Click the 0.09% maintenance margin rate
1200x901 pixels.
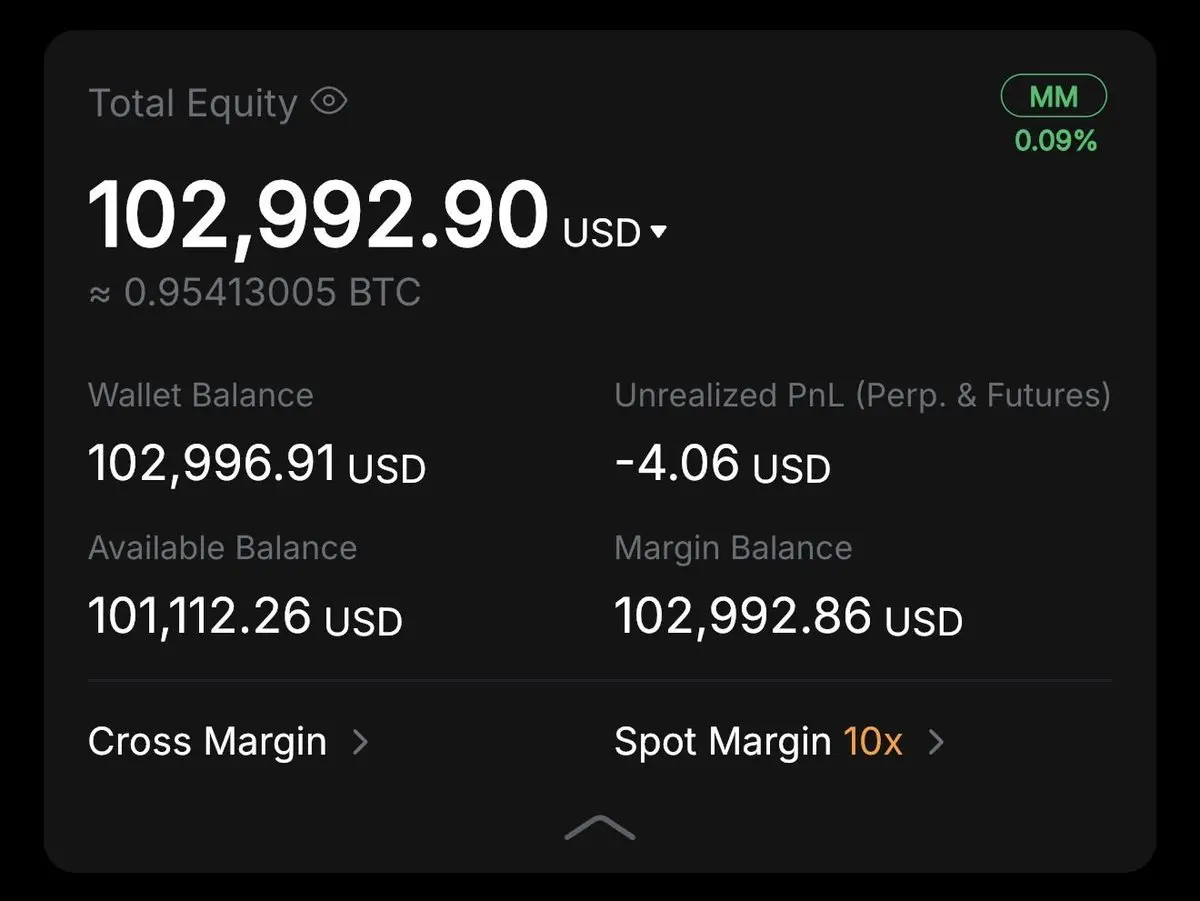tap(1056, 141)
